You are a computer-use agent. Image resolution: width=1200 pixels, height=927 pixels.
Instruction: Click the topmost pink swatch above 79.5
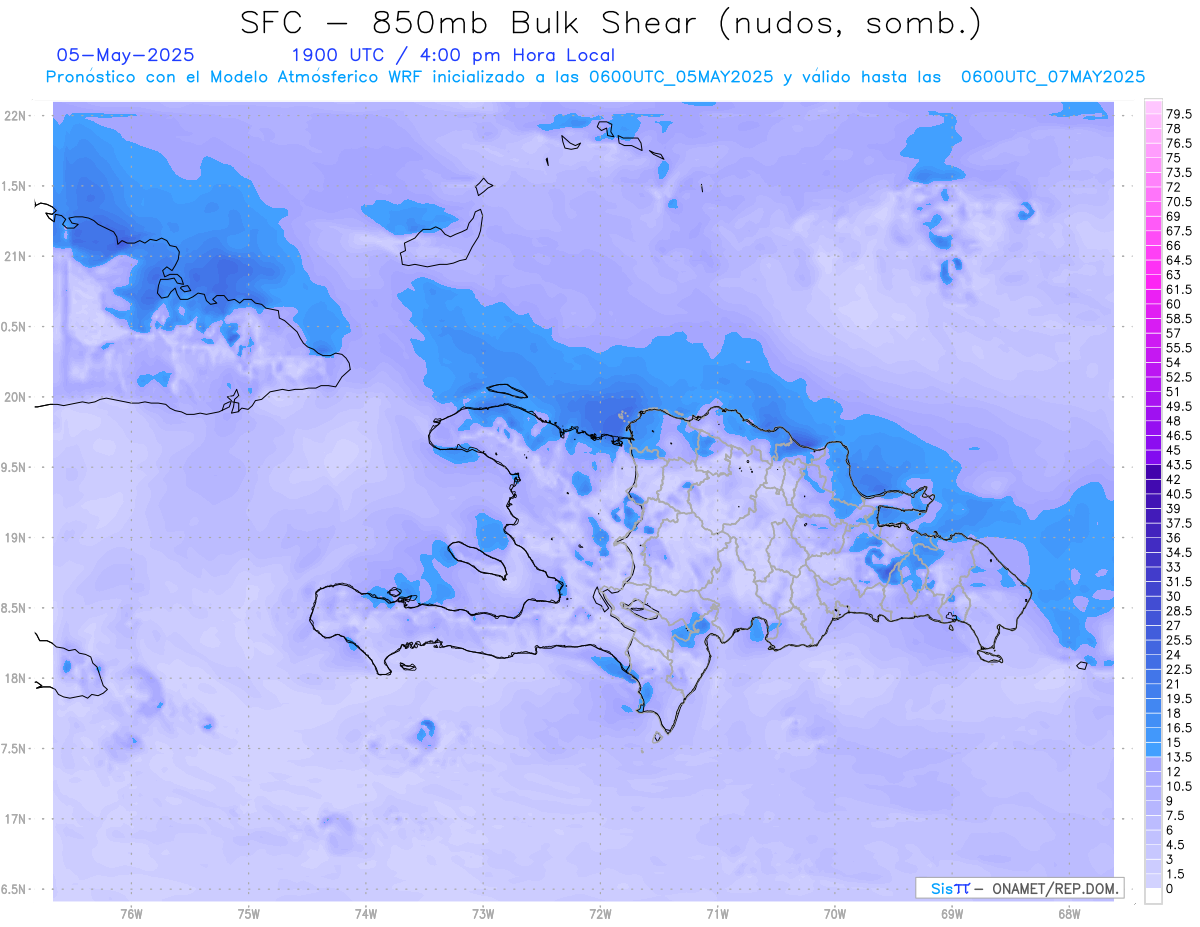1153,107
